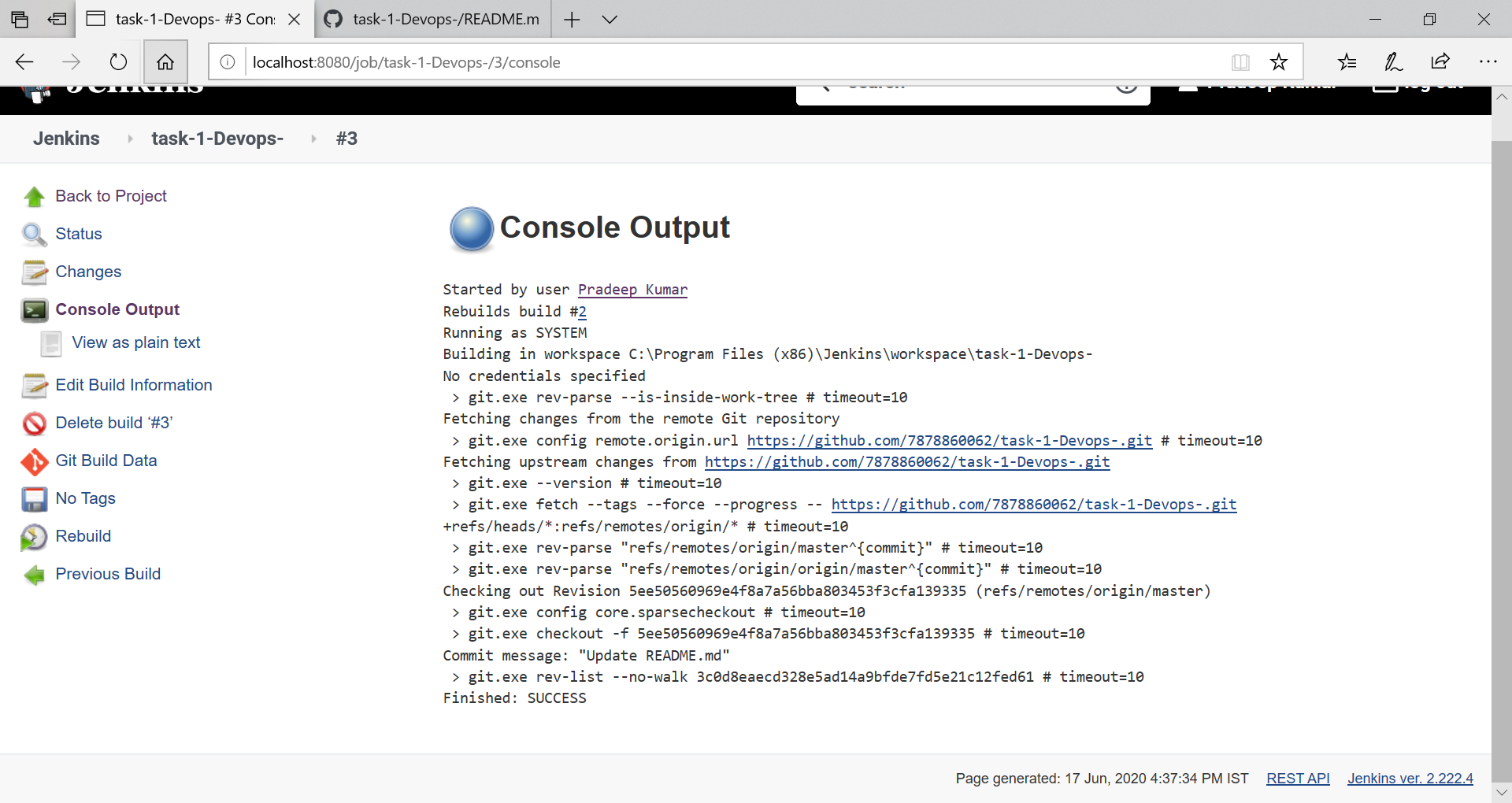Expand the task-1-Devops- breadcrumb arrow
This screenshot has height=803, width=1512.
[313, 139]
